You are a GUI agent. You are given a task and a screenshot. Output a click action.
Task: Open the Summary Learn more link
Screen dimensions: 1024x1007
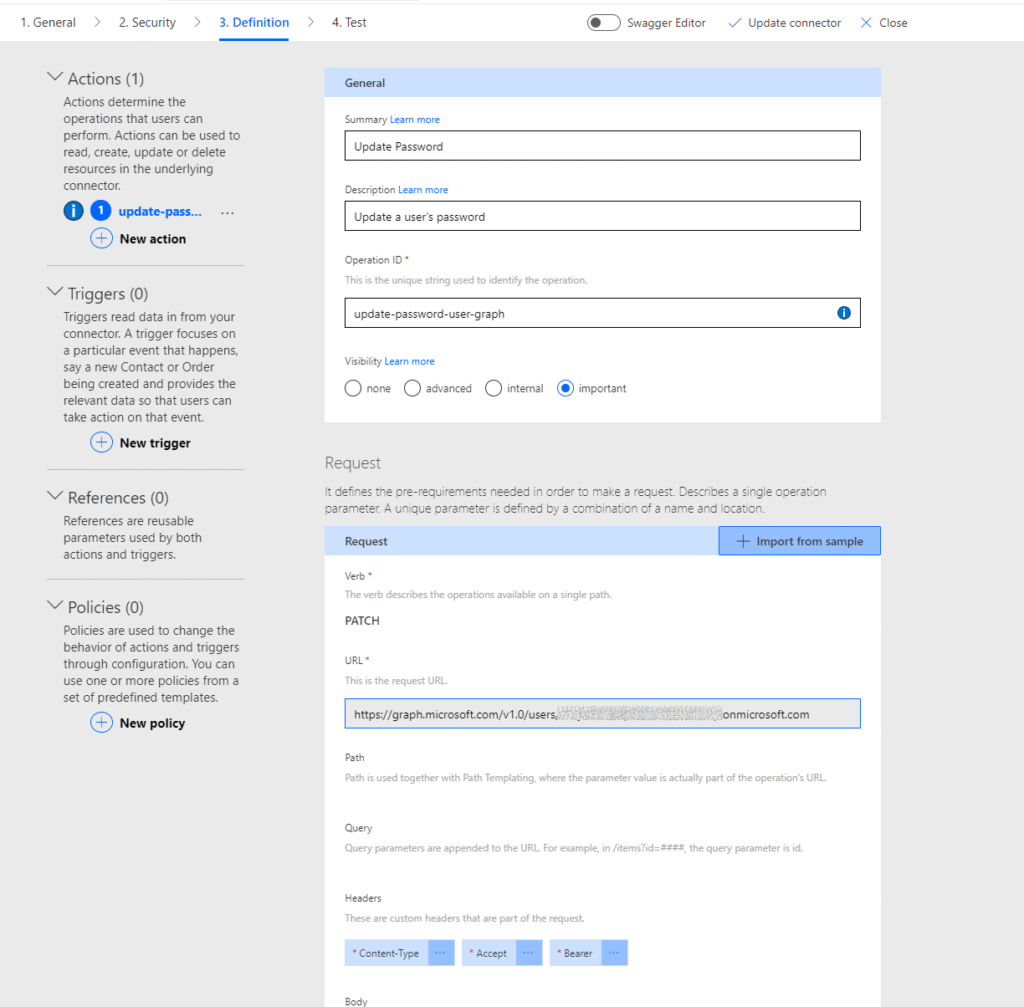coord(415,120)
